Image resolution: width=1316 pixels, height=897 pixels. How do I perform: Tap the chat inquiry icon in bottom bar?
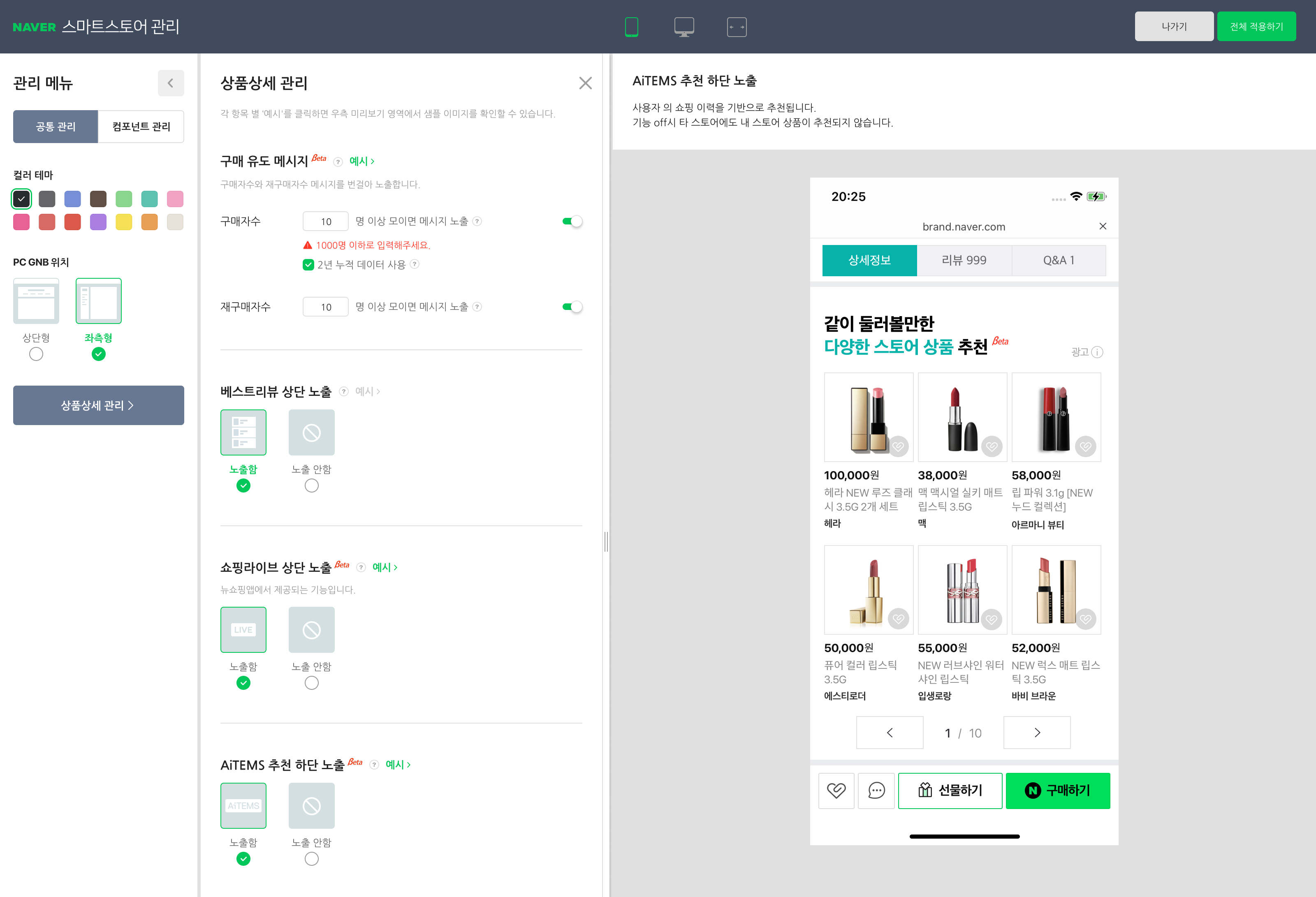[x=876, y=791]
